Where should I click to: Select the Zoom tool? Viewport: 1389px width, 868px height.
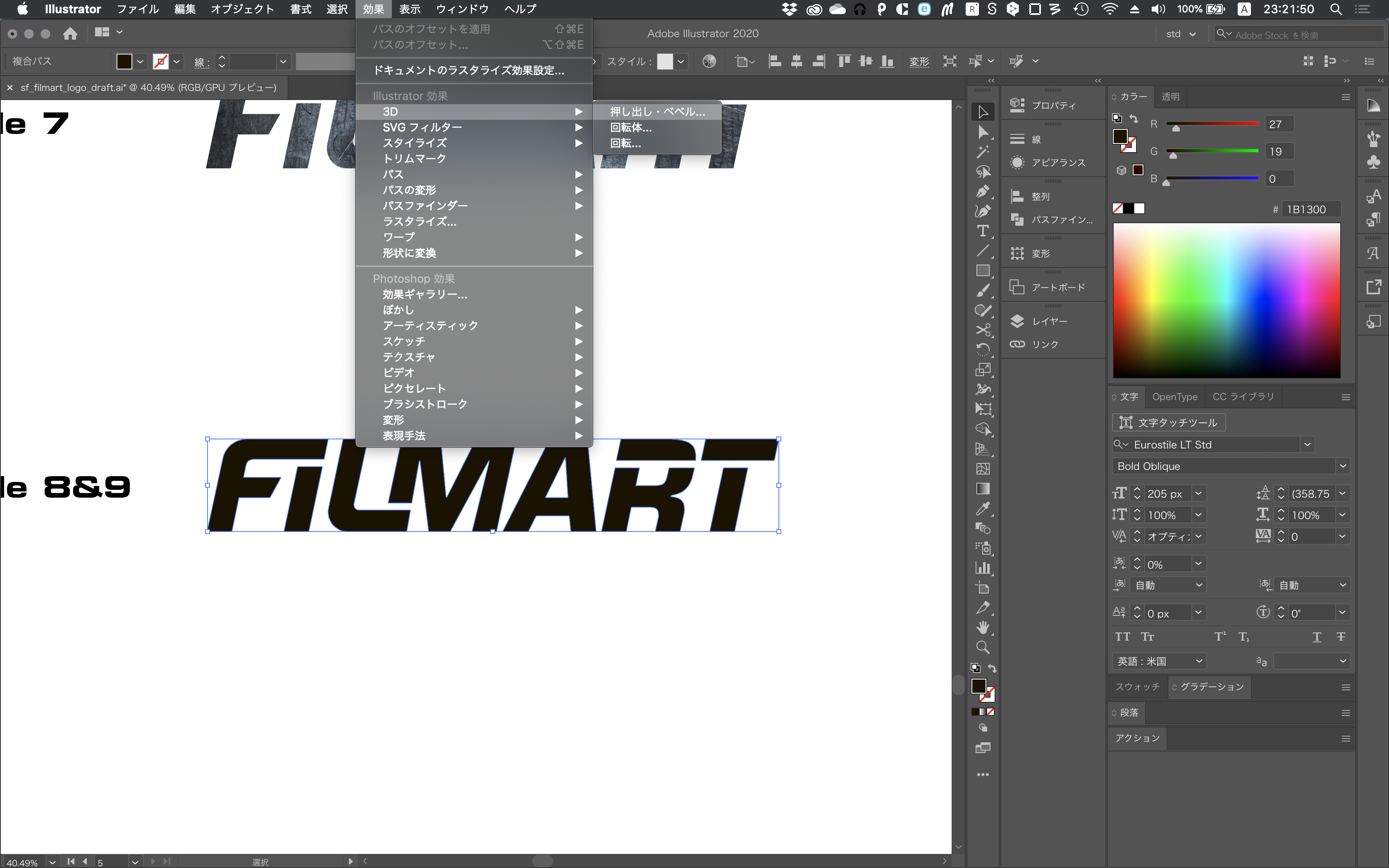tap(983, 648)
